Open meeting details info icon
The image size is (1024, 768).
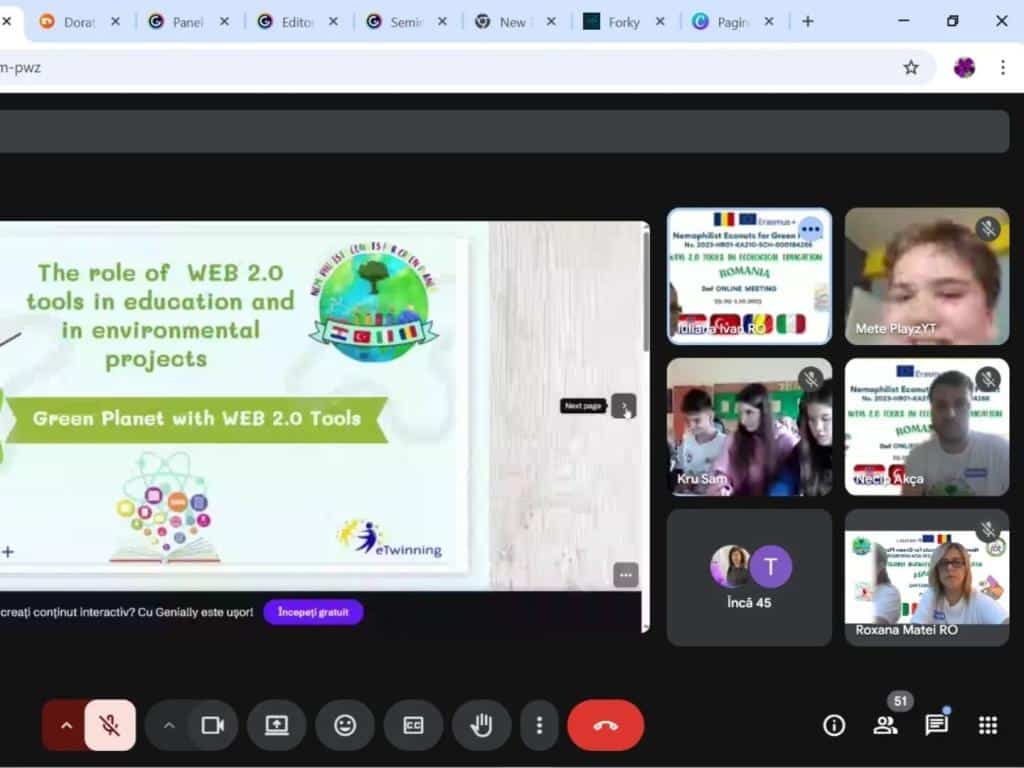[x=834, y=726]
